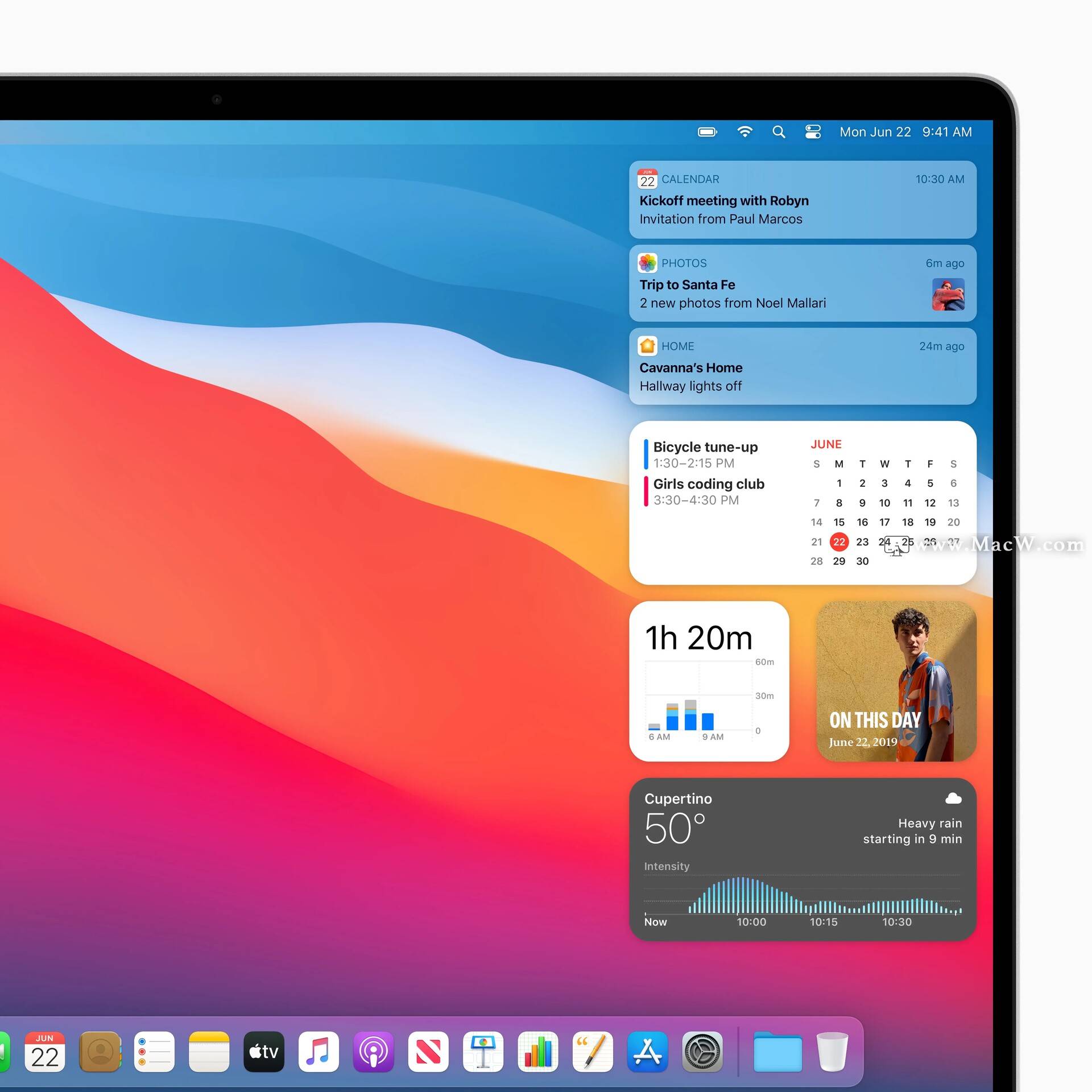Open Control Center from the menu bar
The width and height of the screenshot is (1092, 1092).
tap(813, 132)
